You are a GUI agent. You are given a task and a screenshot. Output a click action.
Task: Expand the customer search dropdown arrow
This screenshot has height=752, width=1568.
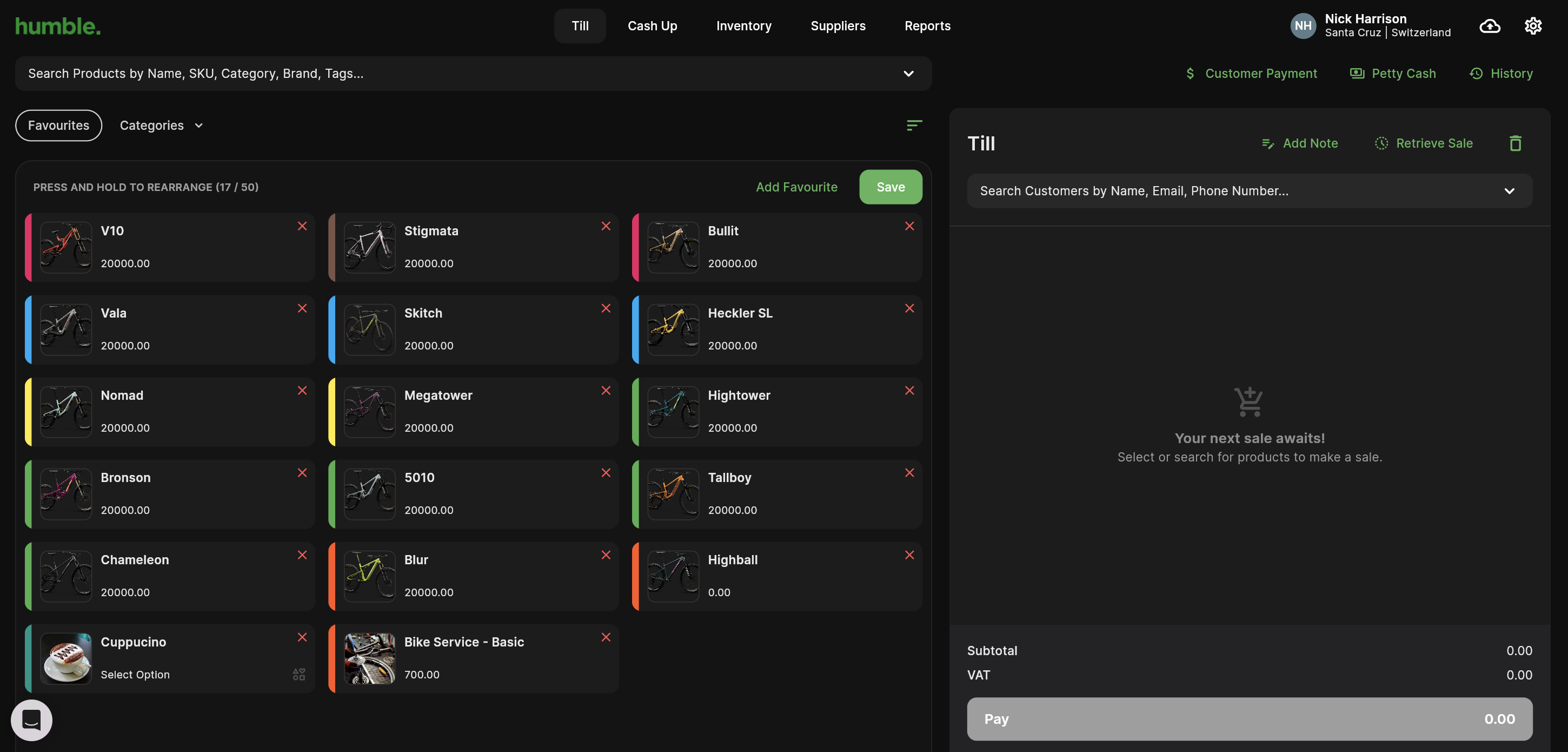pyautogui.click(x=1509, y=191)
